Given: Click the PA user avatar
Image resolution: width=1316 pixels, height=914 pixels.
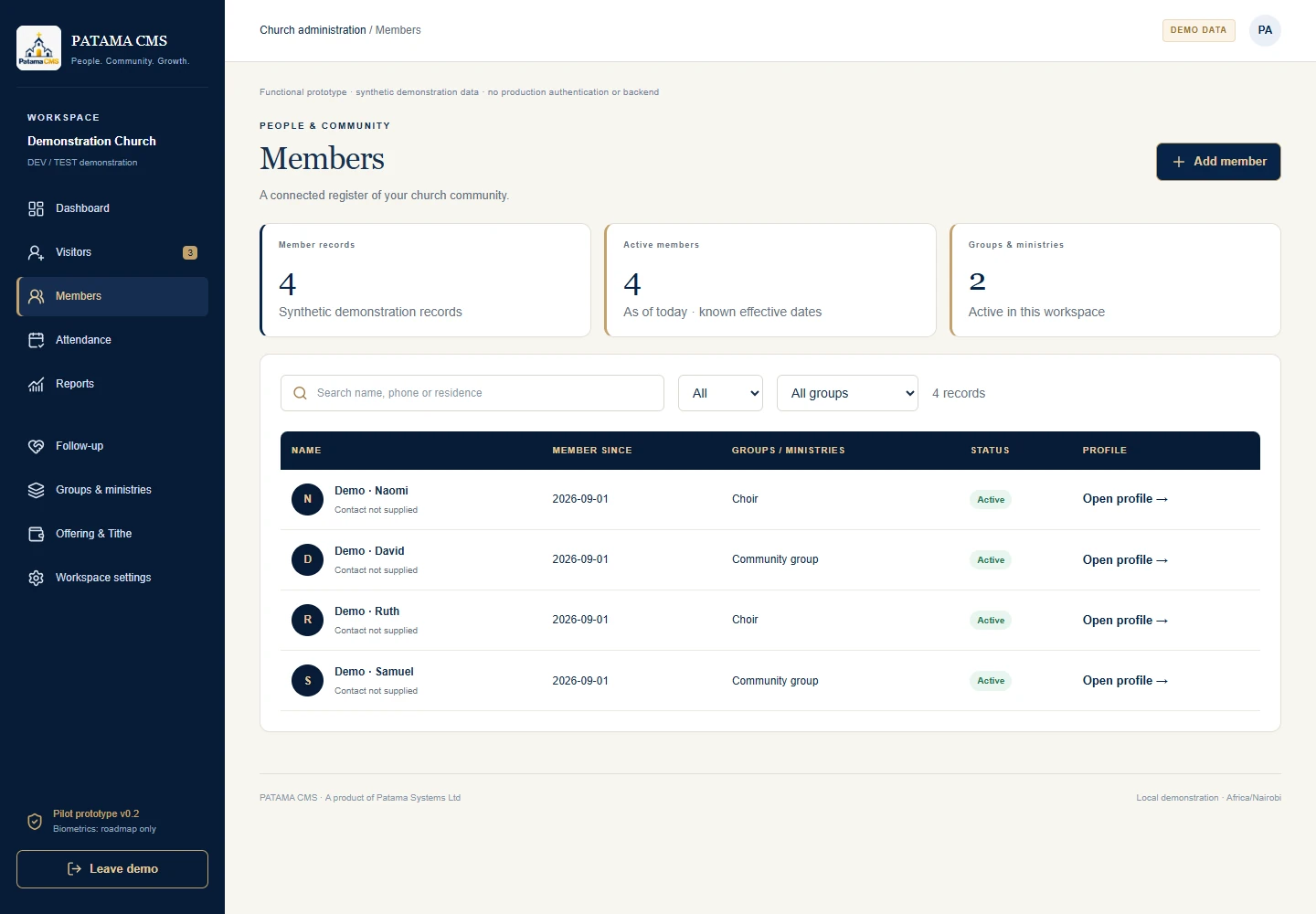Looking at the screenshot, I should [1265, 30].
